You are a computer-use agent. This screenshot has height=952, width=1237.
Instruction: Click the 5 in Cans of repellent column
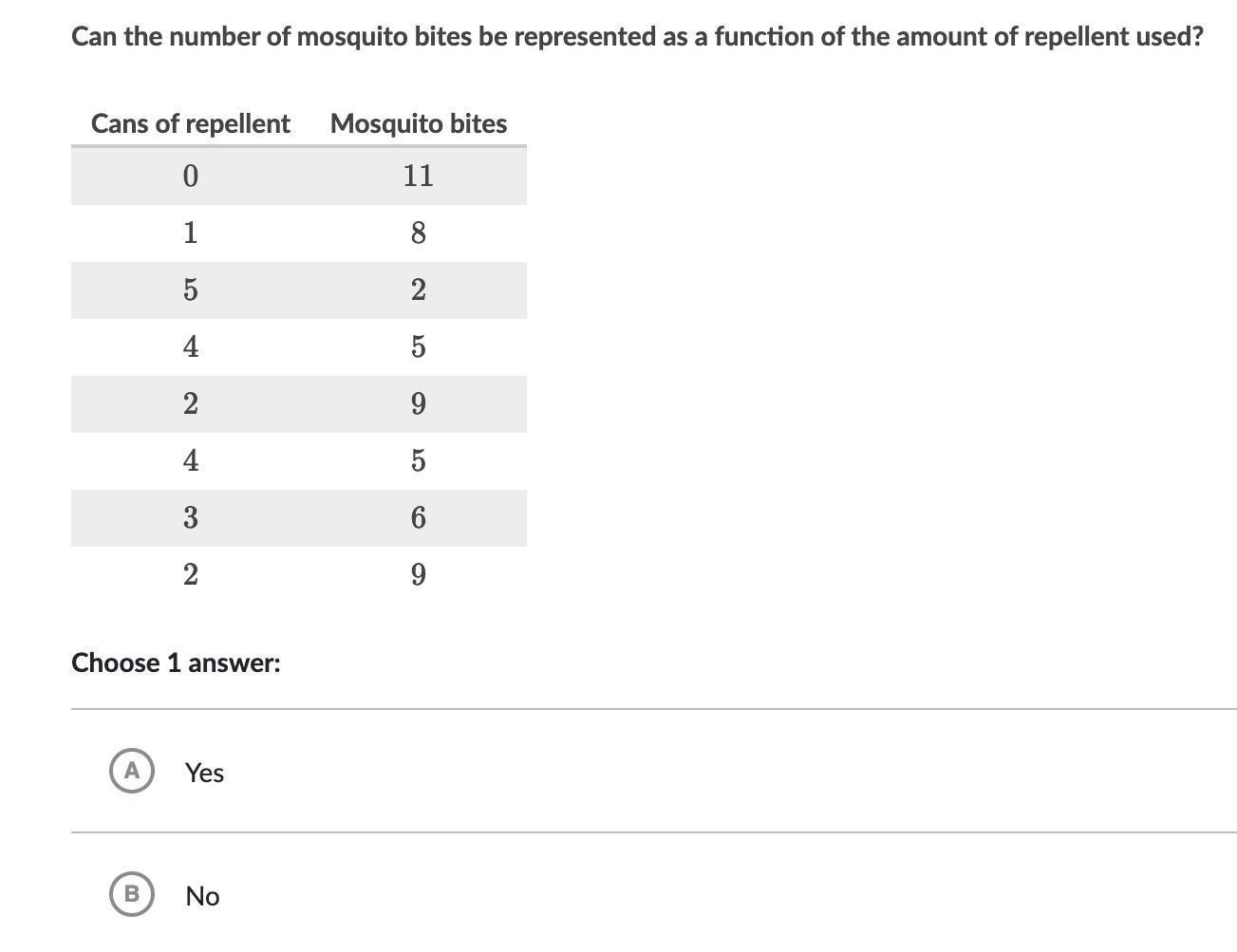(x=190, y=289)
